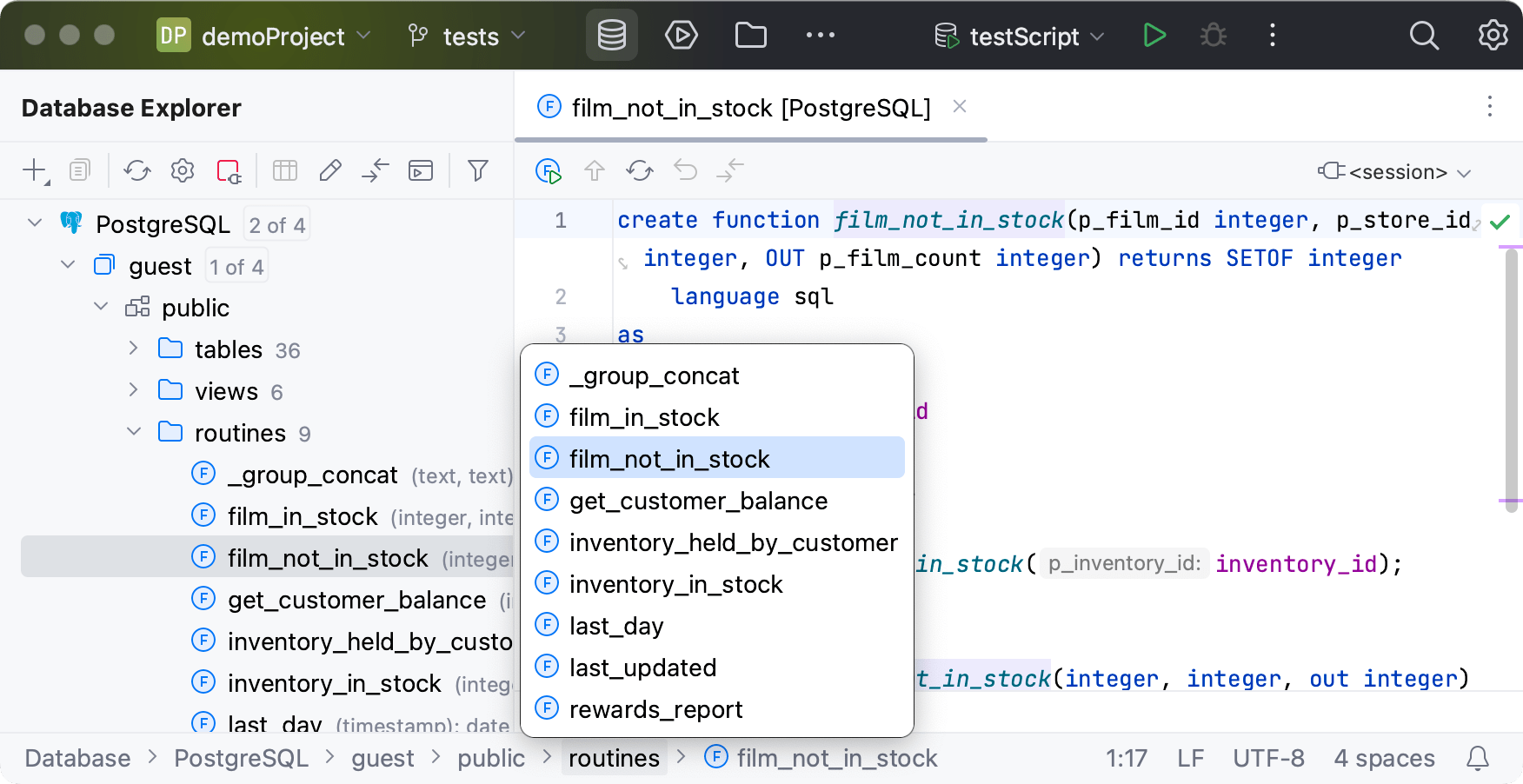Change the UTF-8 file encoding
The image size is (1523, 784).
point(1268,759)
